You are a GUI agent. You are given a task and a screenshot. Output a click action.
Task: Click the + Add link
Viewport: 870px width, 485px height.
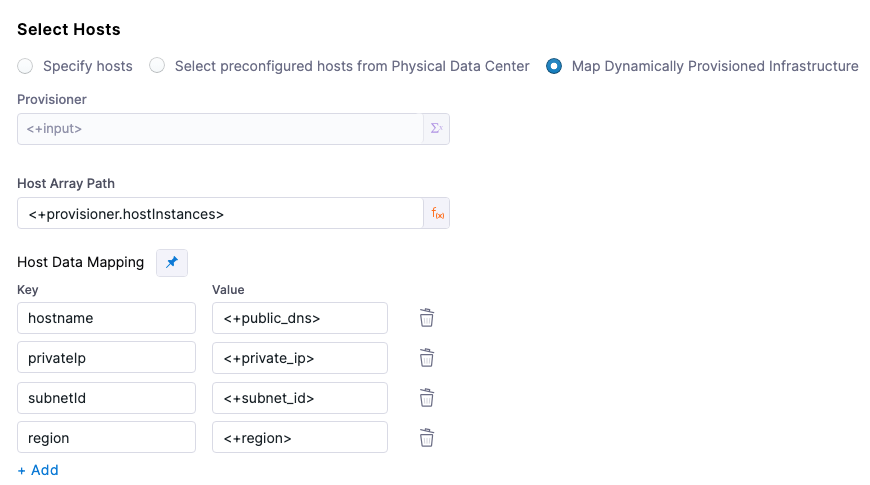click(38, 470)
